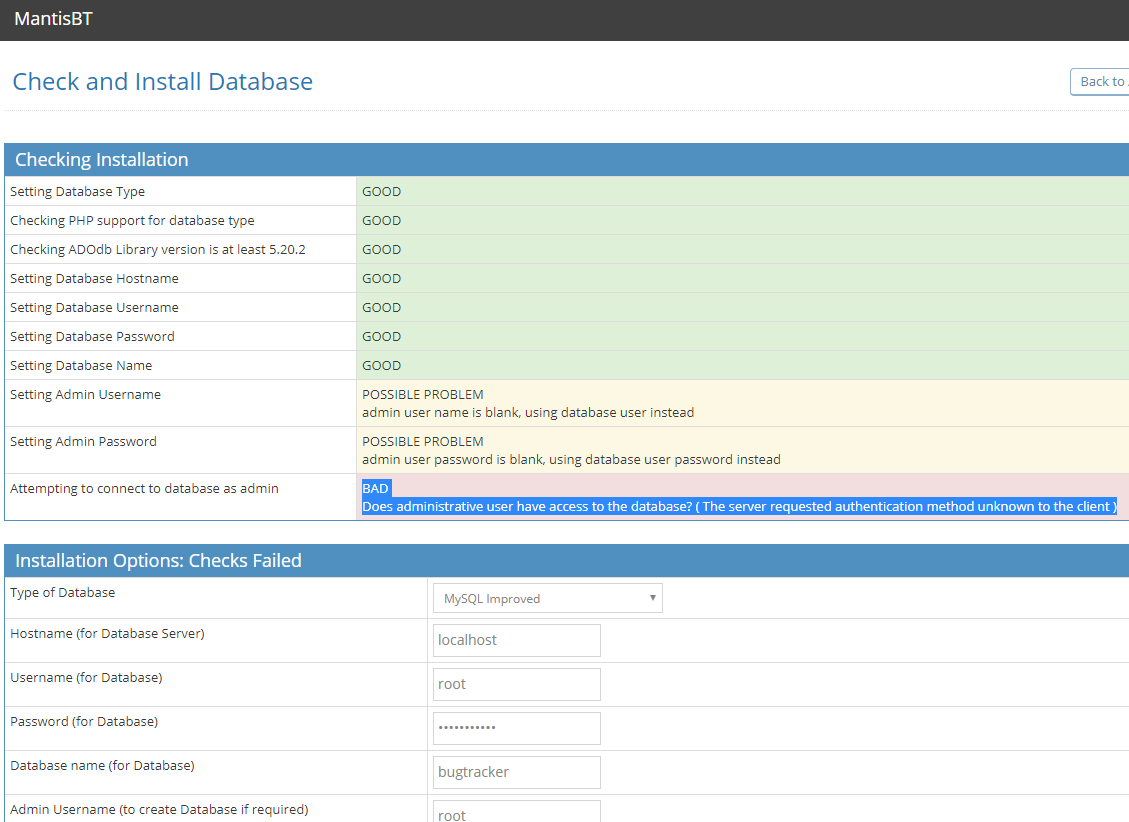Click the Installation Options: Checks Failed header

click(x=158, y=561)
